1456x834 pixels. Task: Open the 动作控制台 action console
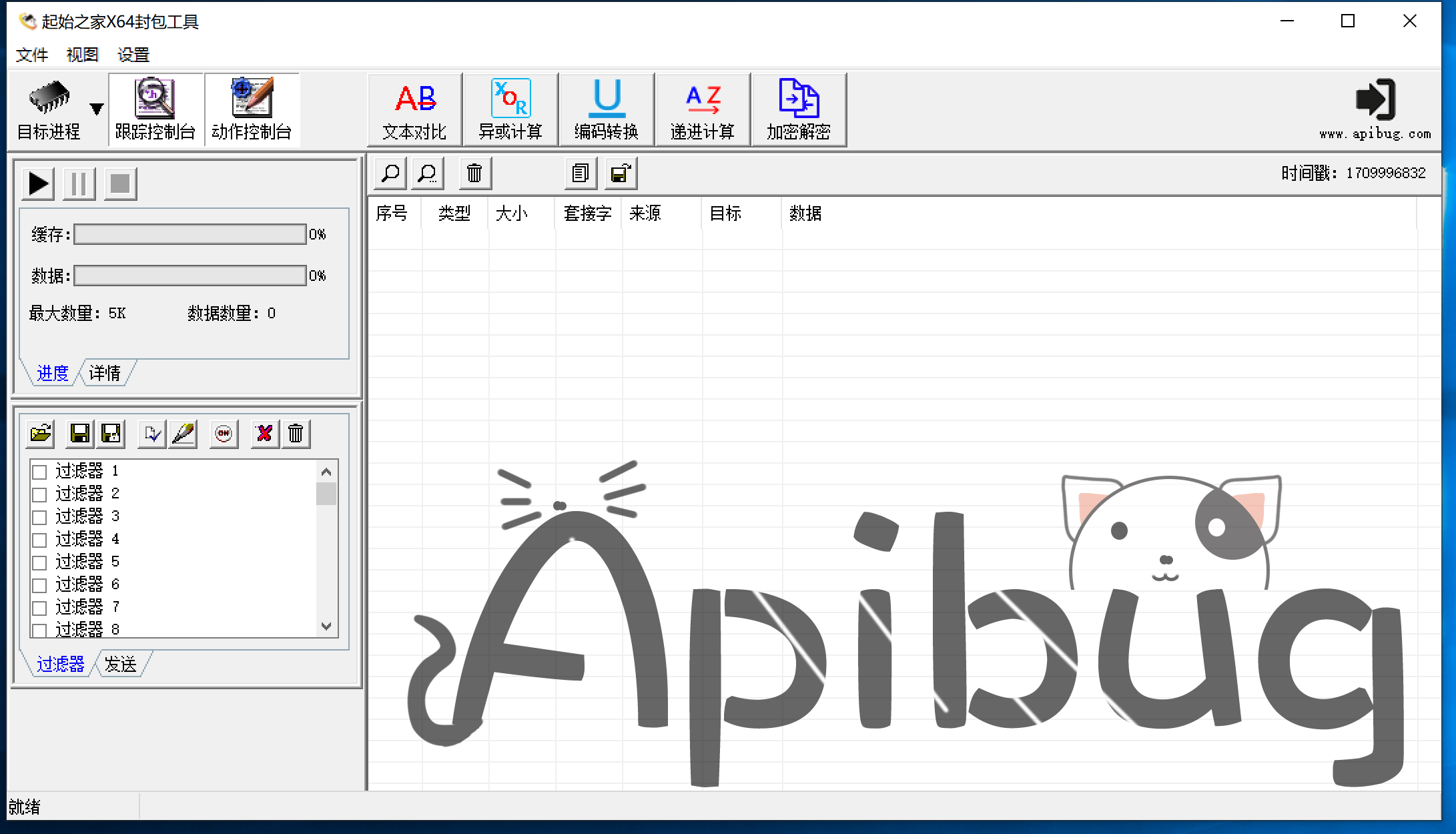click(x=252, y=109)
